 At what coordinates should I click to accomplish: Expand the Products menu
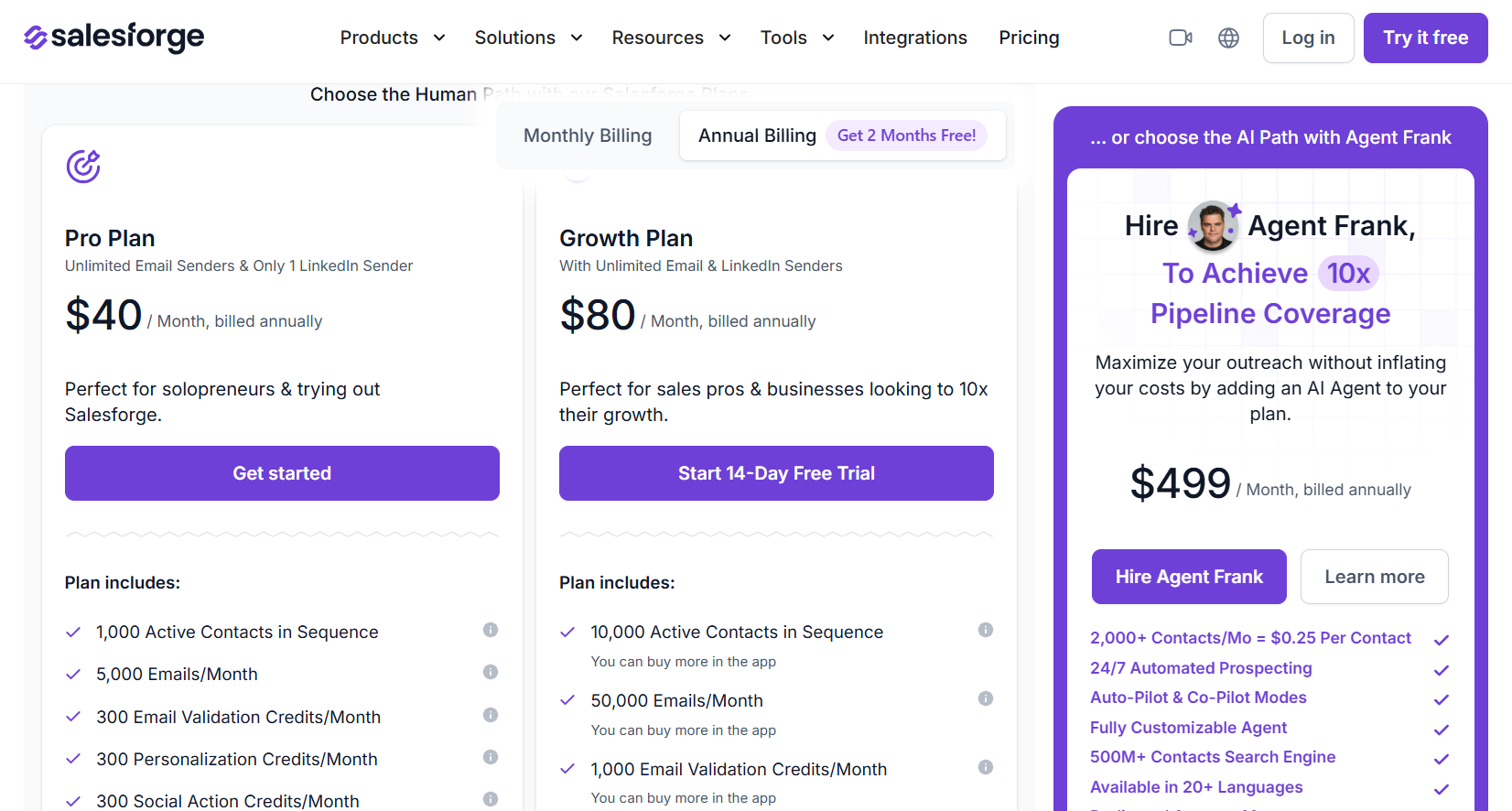(393, 38)
